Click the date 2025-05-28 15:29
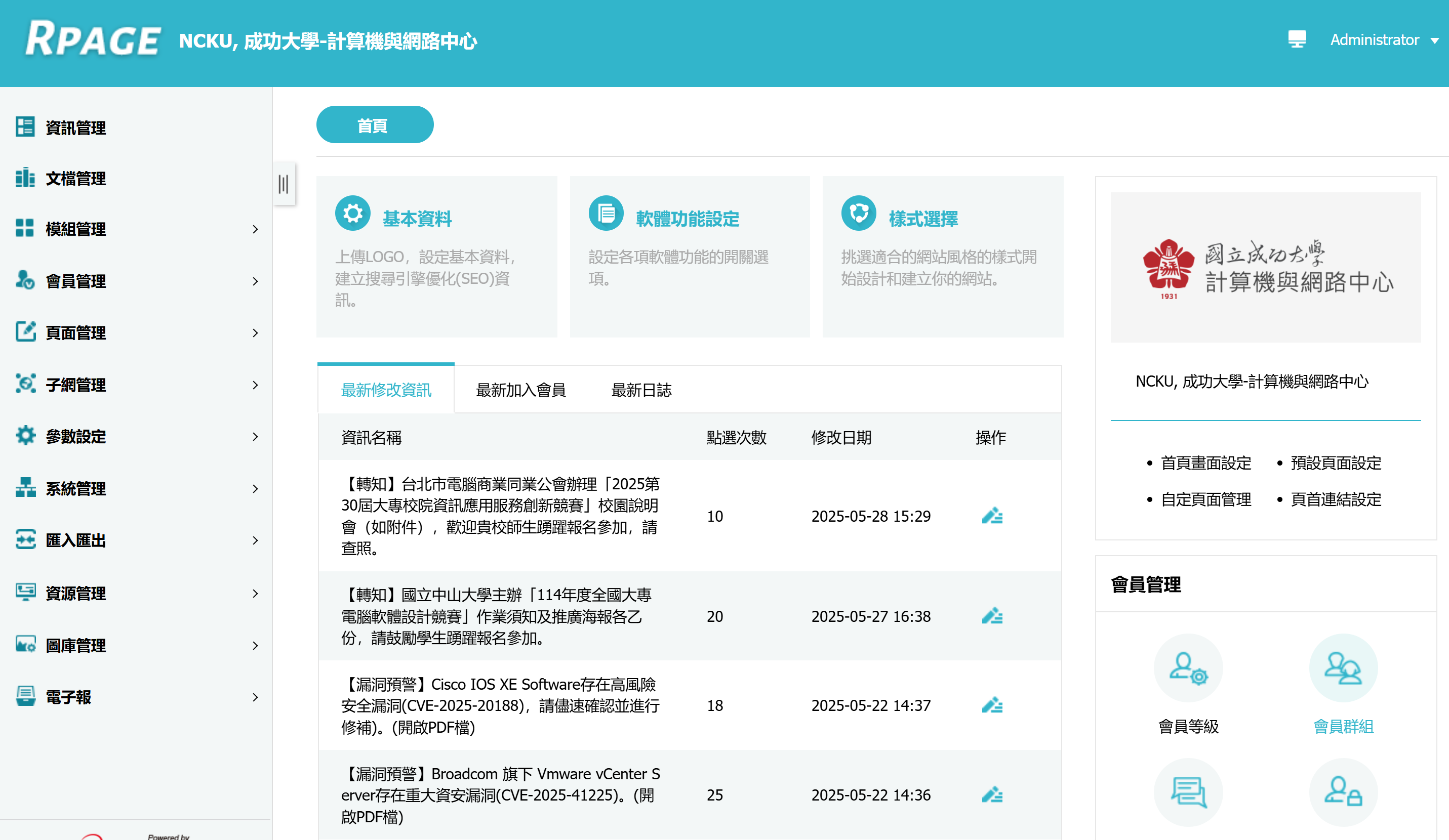Image resolution: width=1449 pixels, height=840 pixels. click(x=870, y=516)
